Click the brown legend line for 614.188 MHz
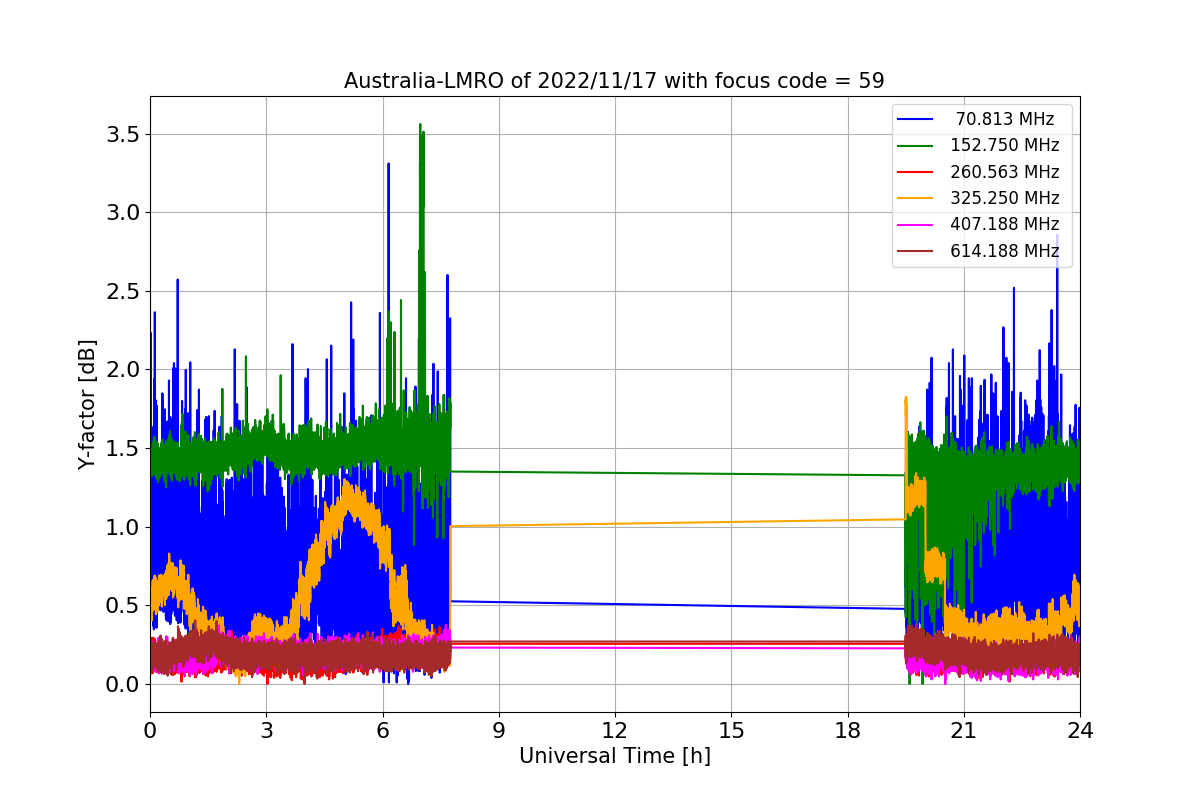The image size is (1200, 800). point(917,251)
